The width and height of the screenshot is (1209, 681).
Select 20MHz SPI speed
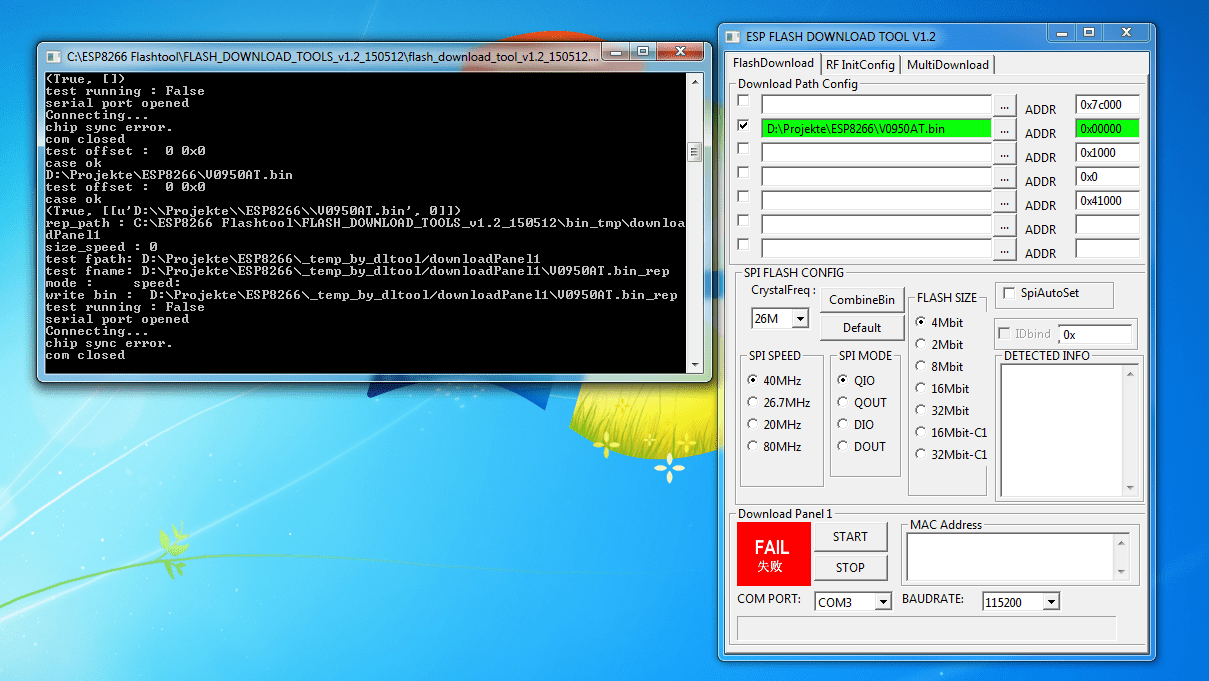tap(753, 424)
